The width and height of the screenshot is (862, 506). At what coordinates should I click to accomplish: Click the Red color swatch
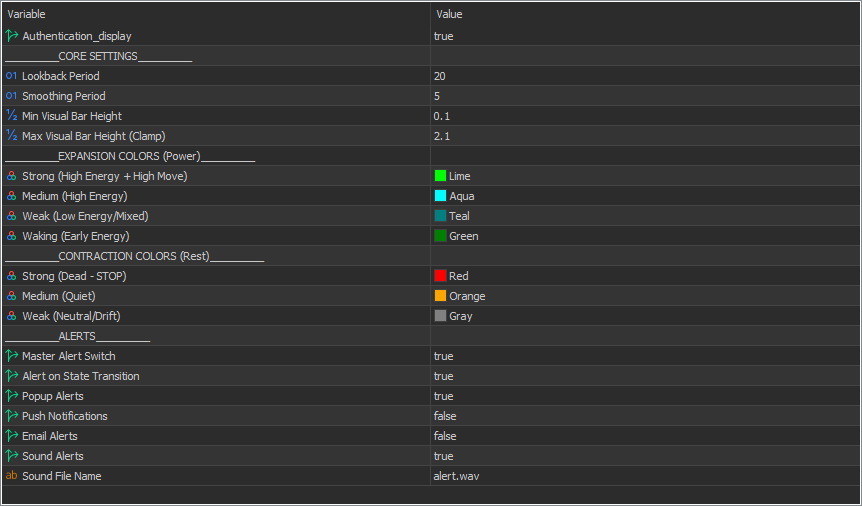pos(440,276)
